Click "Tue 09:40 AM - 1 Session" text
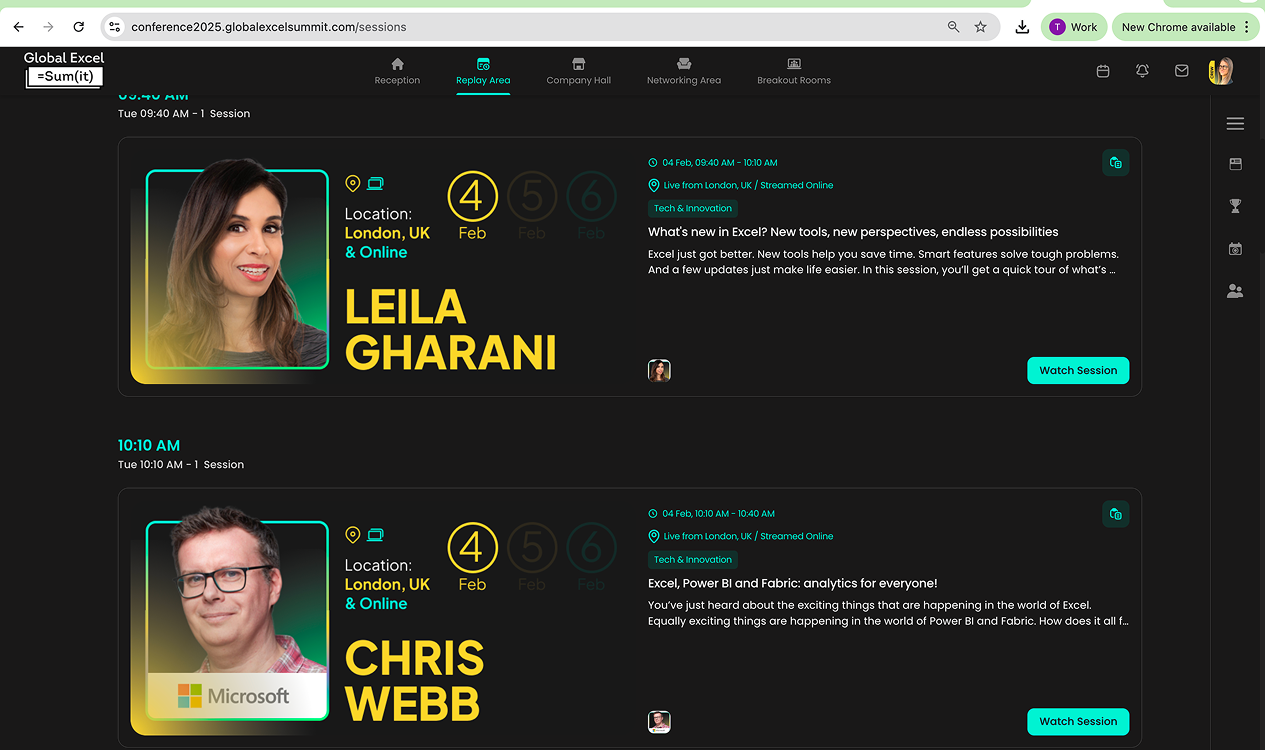Screen dimensions: 1265x750 (x=184, y=113)
